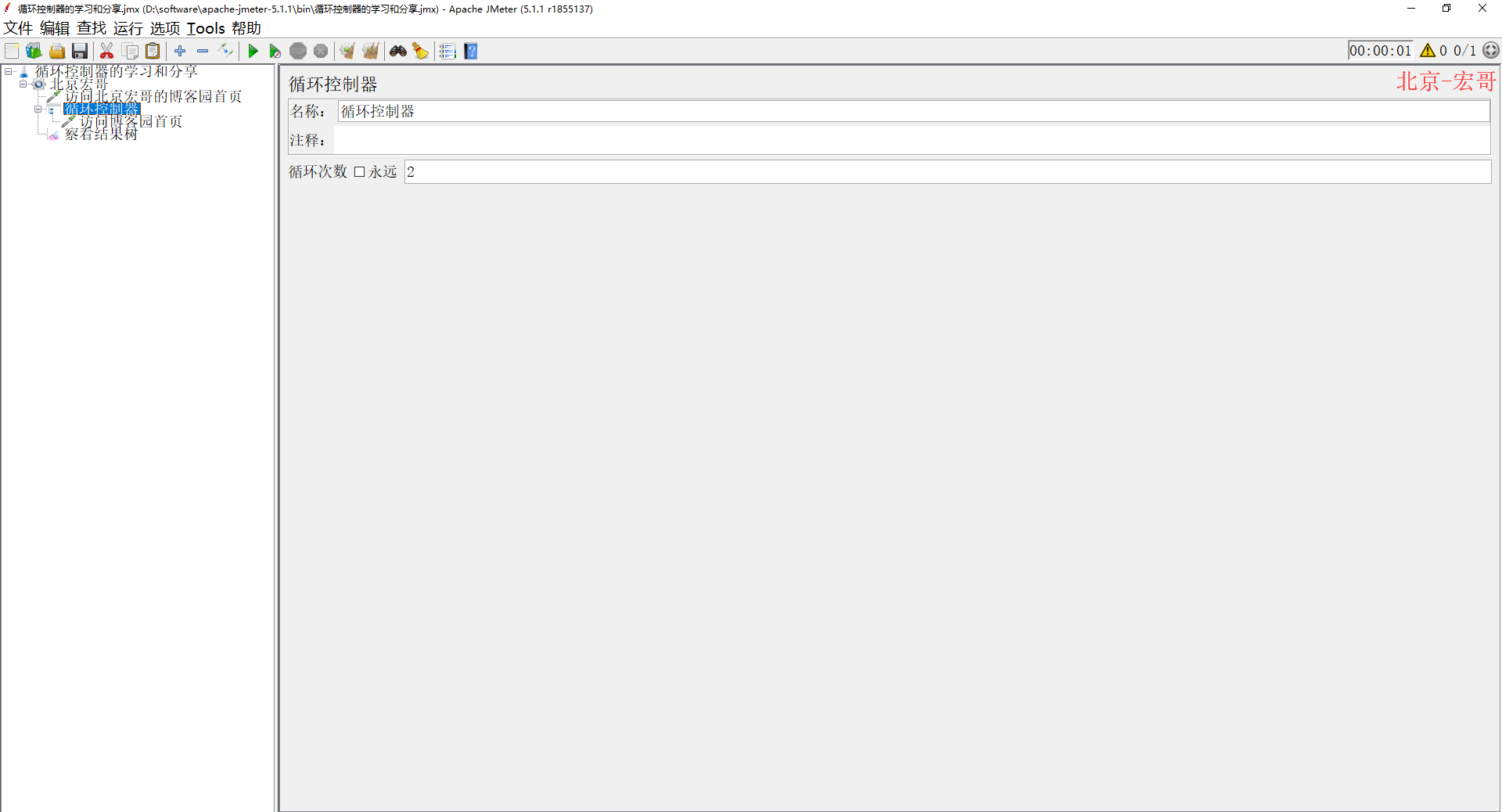Click the Cut scissors icon

click(x=107, y=51)
